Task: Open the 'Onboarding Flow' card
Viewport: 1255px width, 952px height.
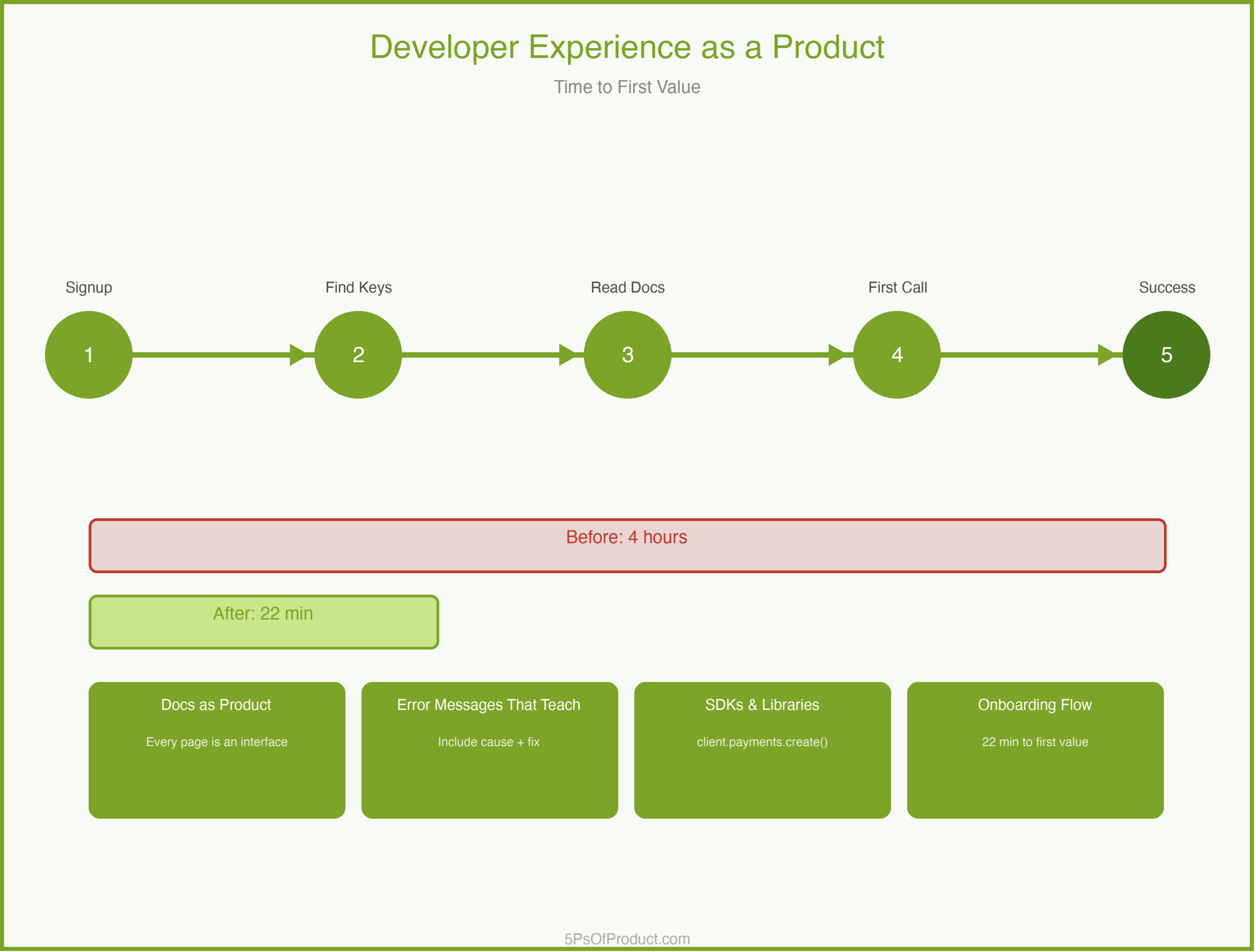Action: 1035,749
